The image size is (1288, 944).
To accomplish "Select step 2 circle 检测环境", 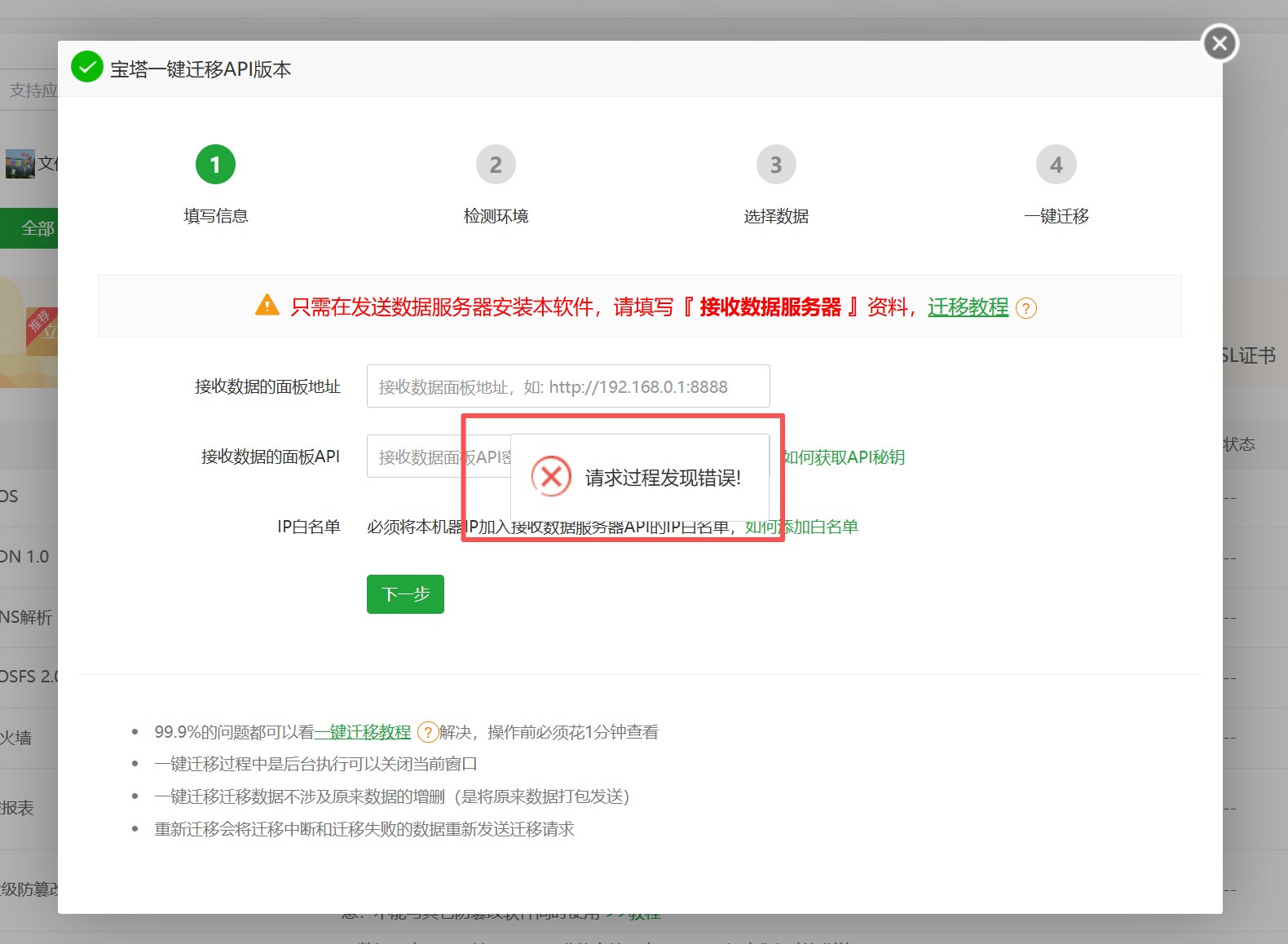I will (x=496, y=165).
